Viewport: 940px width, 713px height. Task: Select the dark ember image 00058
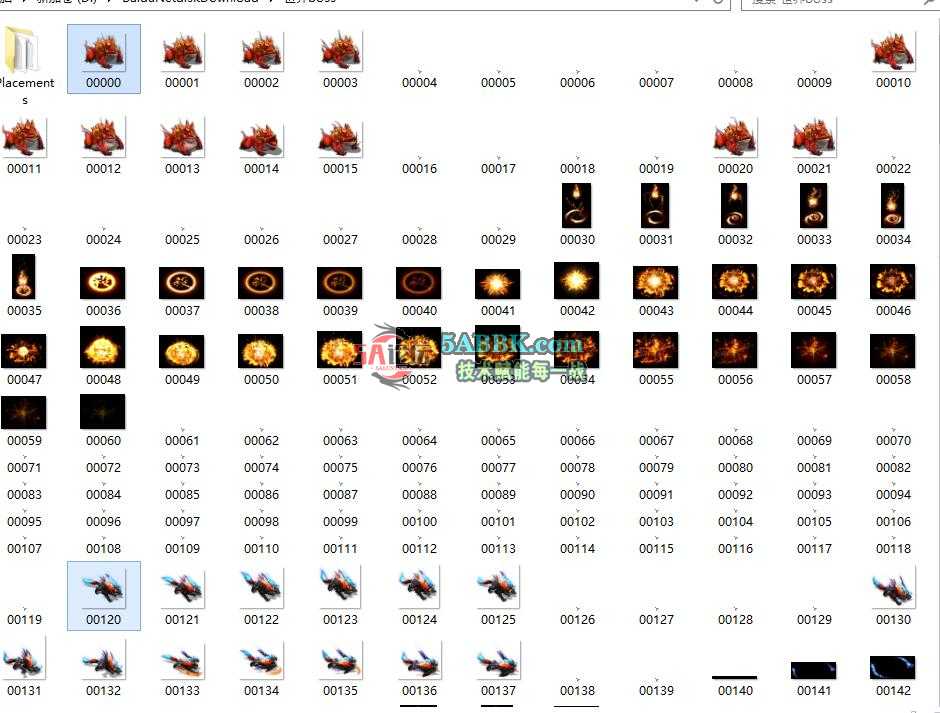893,352
